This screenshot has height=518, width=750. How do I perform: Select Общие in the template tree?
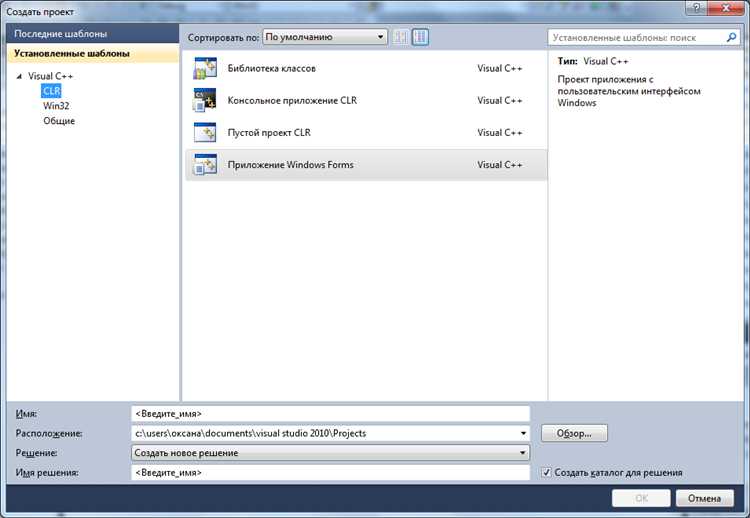[x=59, y=121]
